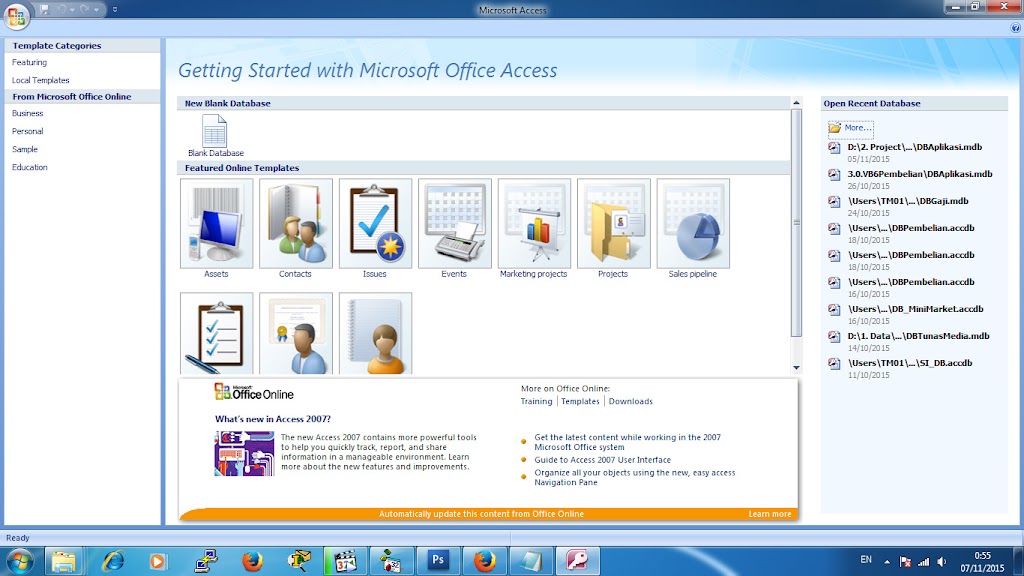Screen dimensions: 1024x576
Task: Click the network signal tray icon
Action: pyautogui.click(x=923, y=562)
